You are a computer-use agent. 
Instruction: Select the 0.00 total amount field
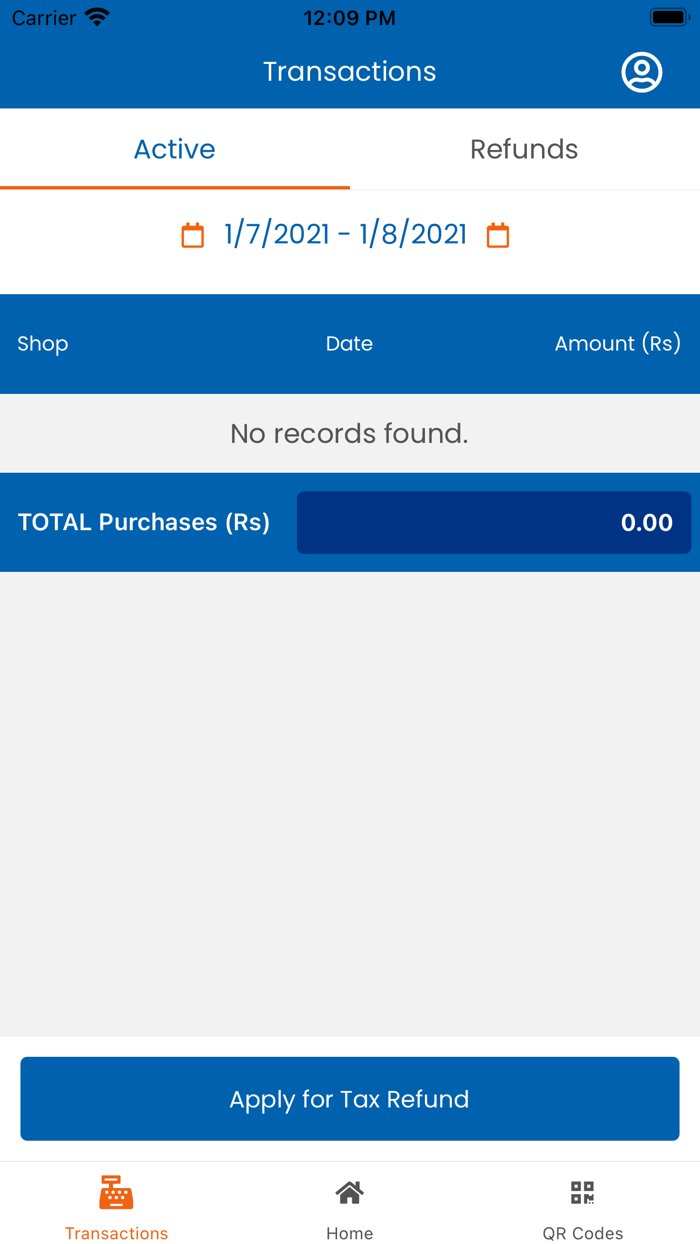pos(494,522)
